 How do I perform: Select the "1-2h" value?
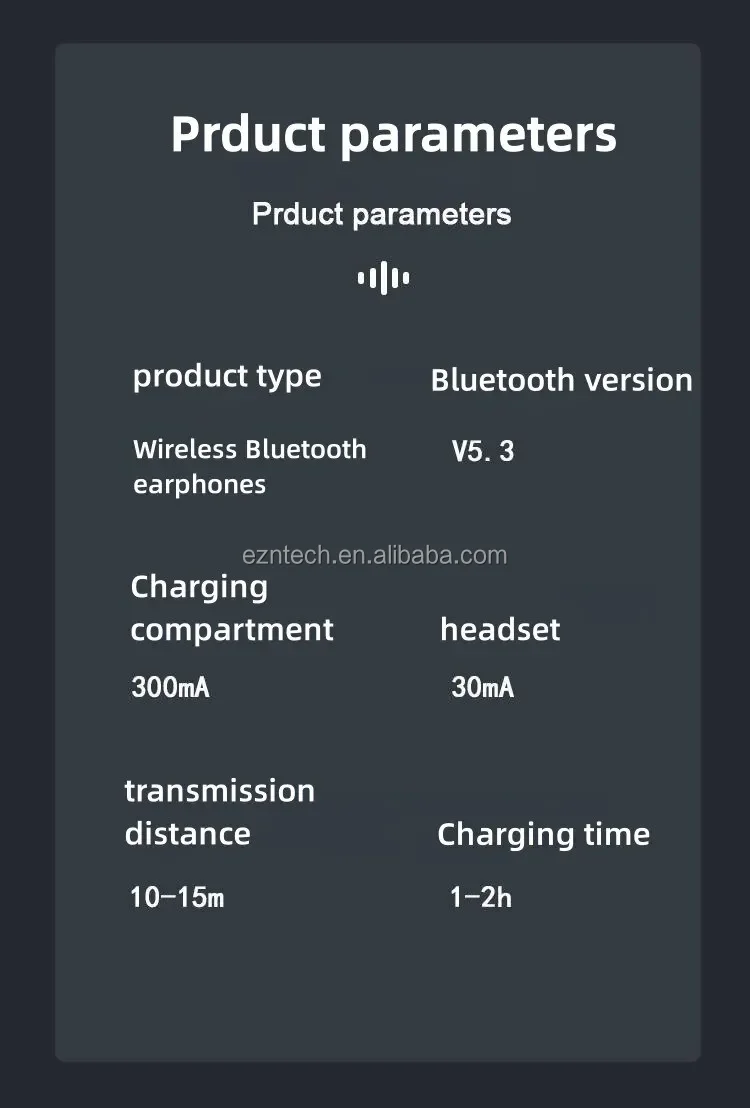[480, 897]
